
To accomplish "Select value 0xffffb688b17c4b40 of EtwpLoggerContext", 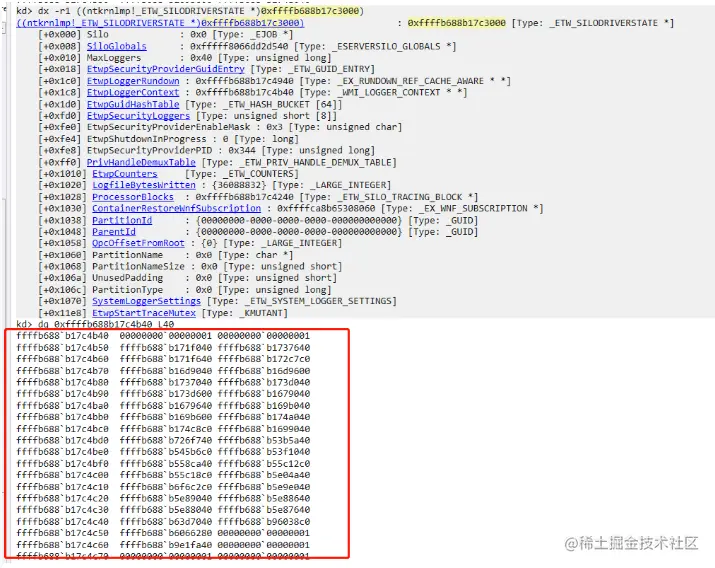I will tap(244, 92).
